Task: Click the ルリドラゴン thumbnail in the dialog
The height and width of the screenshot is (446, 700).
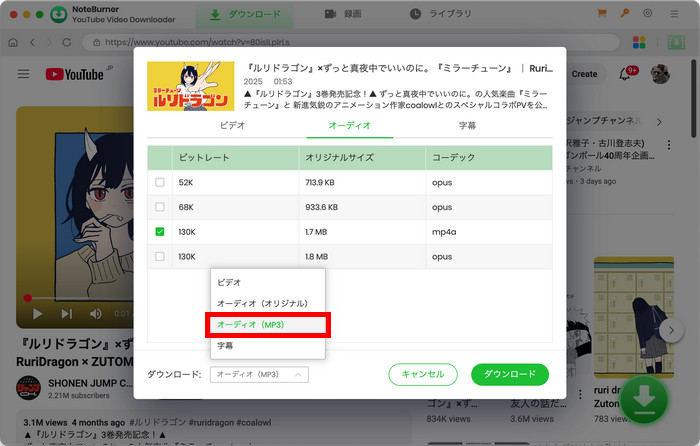Action: (x=191, y=86)
